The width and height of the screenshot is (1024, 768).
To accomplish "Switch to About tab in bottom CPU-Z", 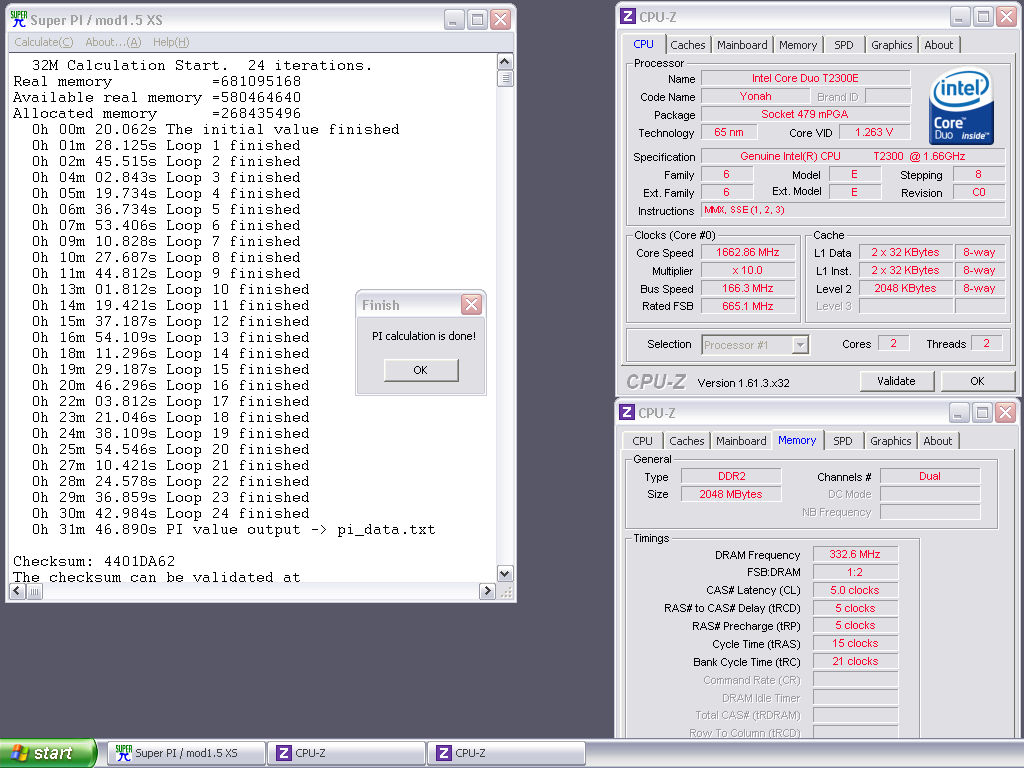I will point(937,441).
